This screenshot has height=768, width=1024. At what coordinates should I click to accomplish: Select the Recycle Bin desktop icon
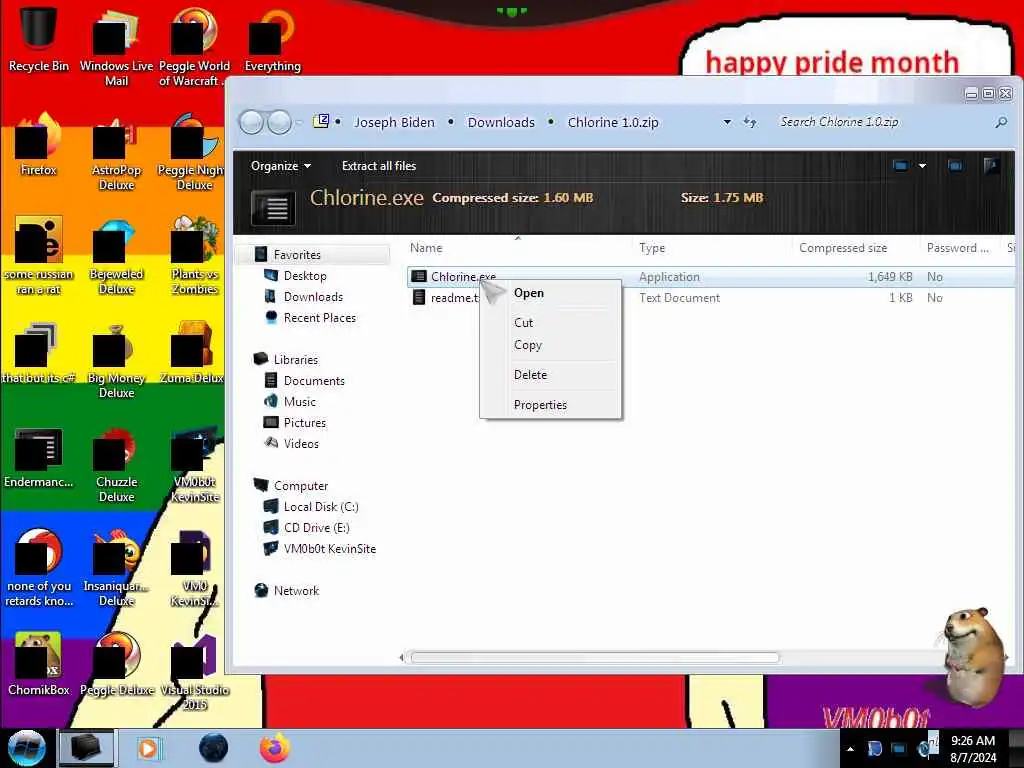click(38, 37)
